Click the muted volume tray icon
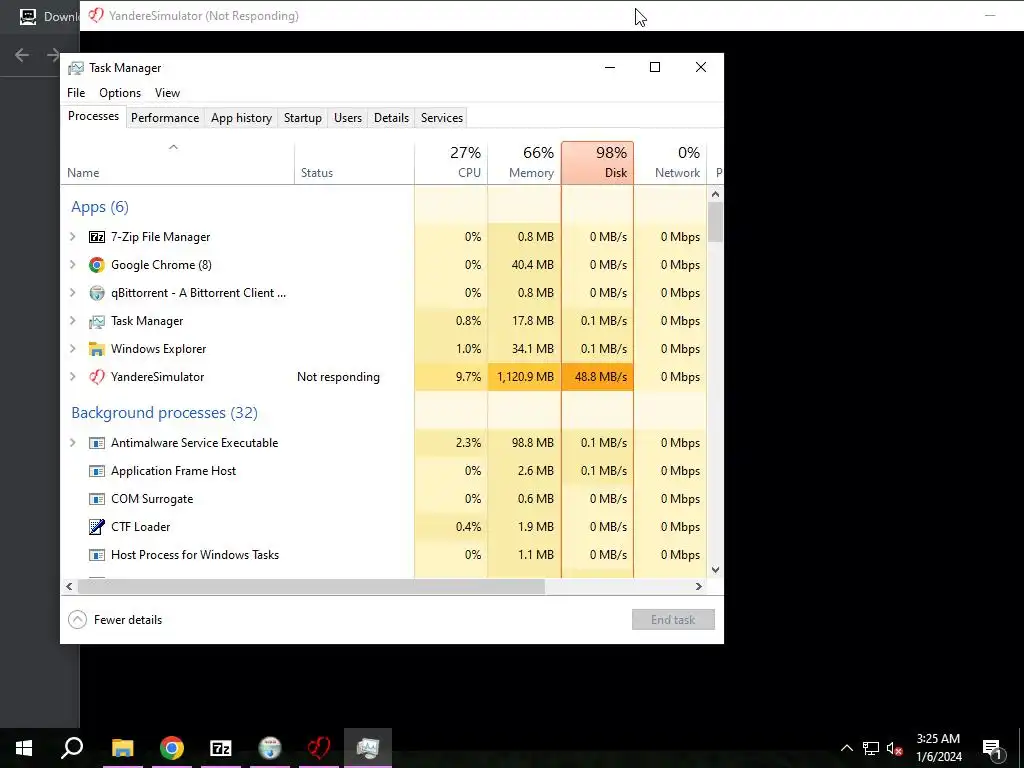This screenshot has width=1024, height=768. coord(894,748)
